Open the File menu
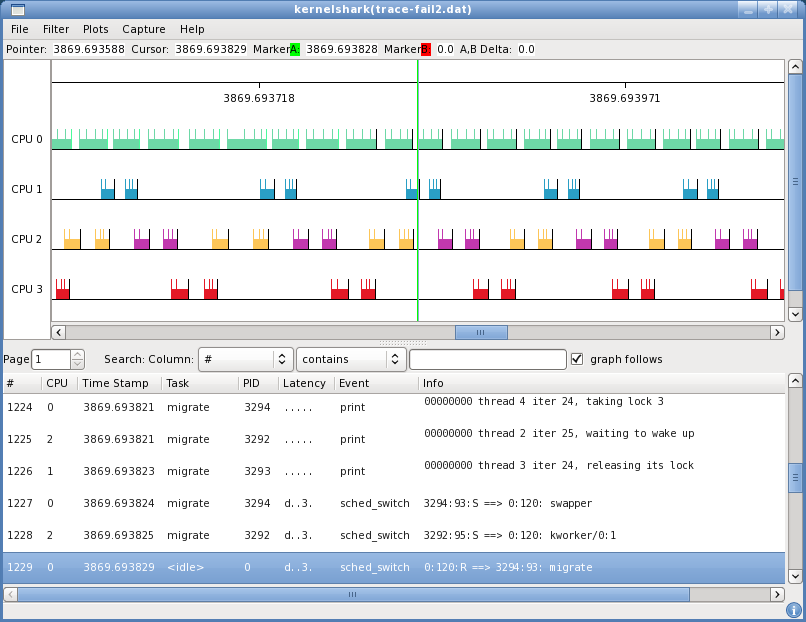 tap(19, 29)
